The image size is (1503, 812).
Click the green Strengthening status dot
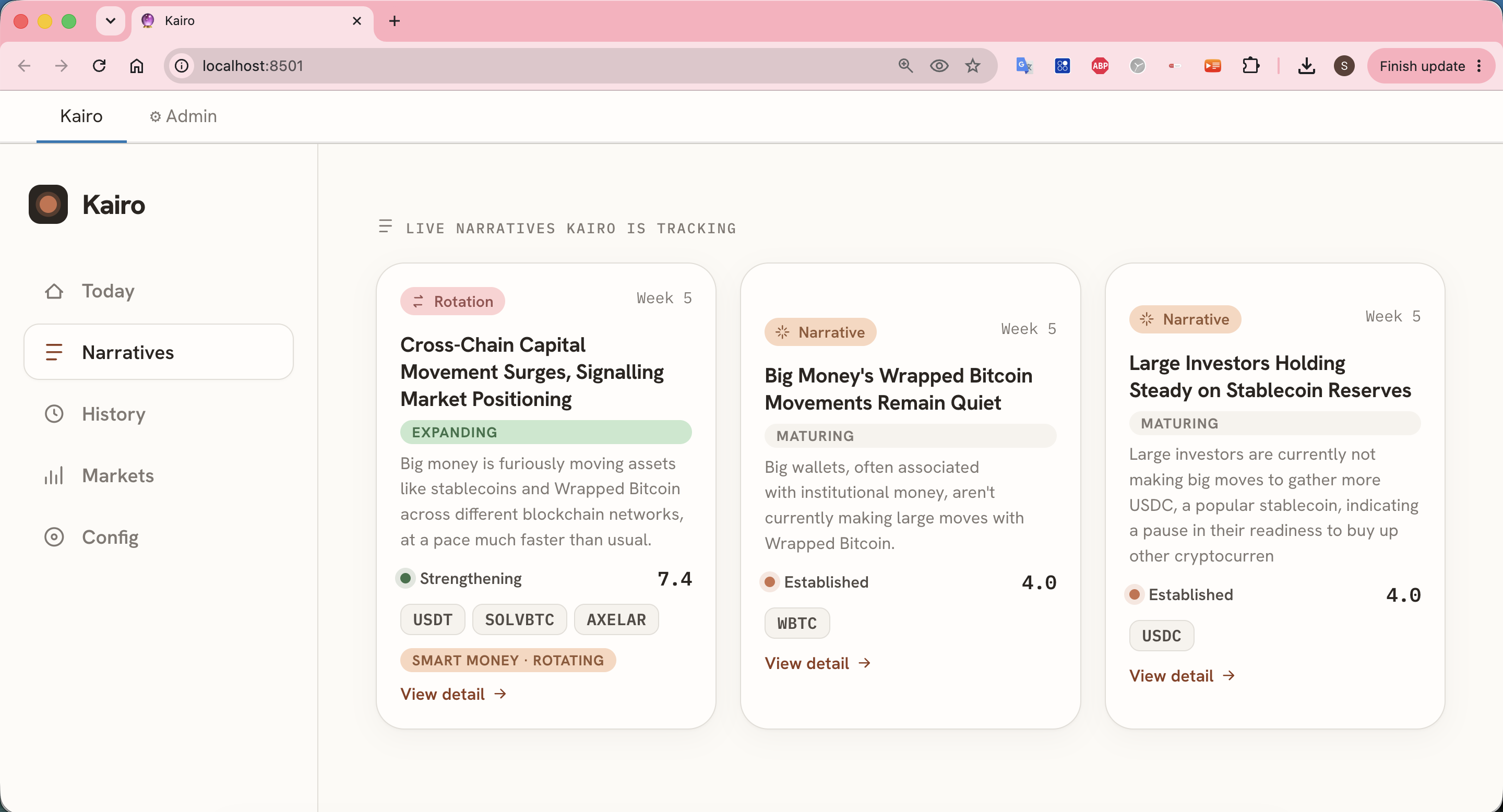point(405,579)
